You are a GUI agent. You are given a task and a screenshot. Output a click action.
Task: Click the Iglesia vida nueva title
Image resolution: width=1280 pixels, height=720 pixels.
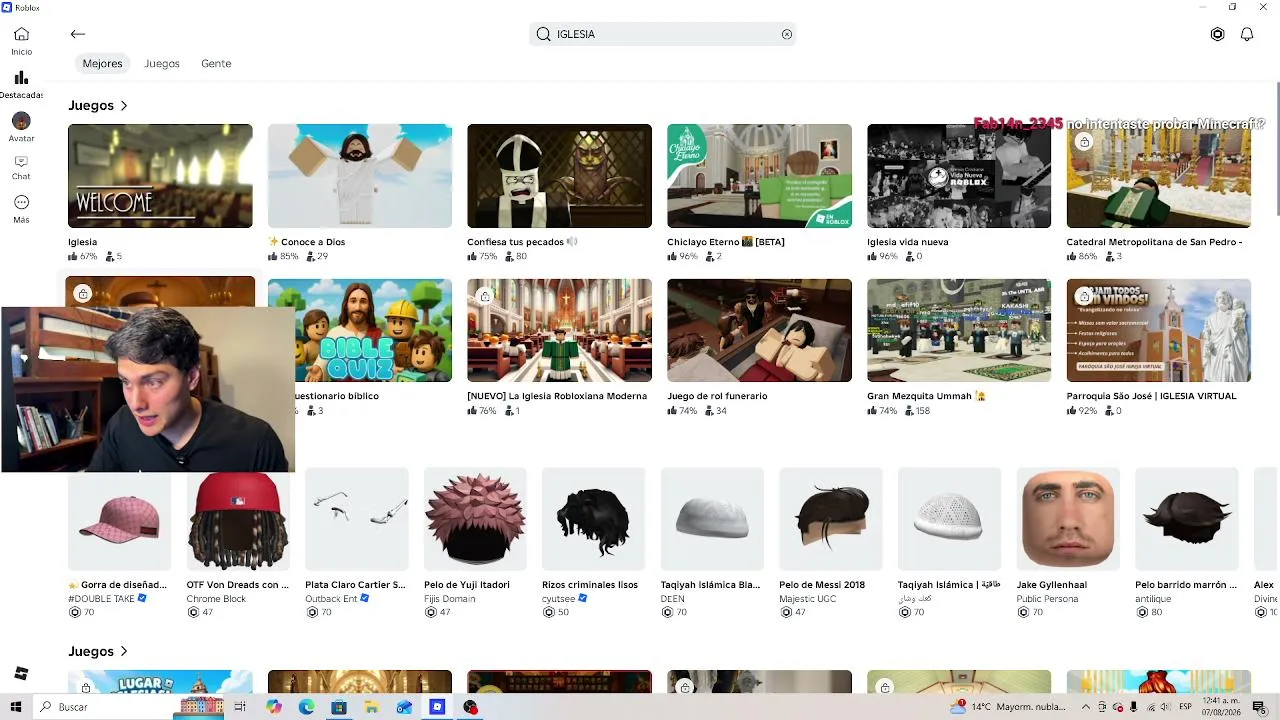click(x=908, y=242)
